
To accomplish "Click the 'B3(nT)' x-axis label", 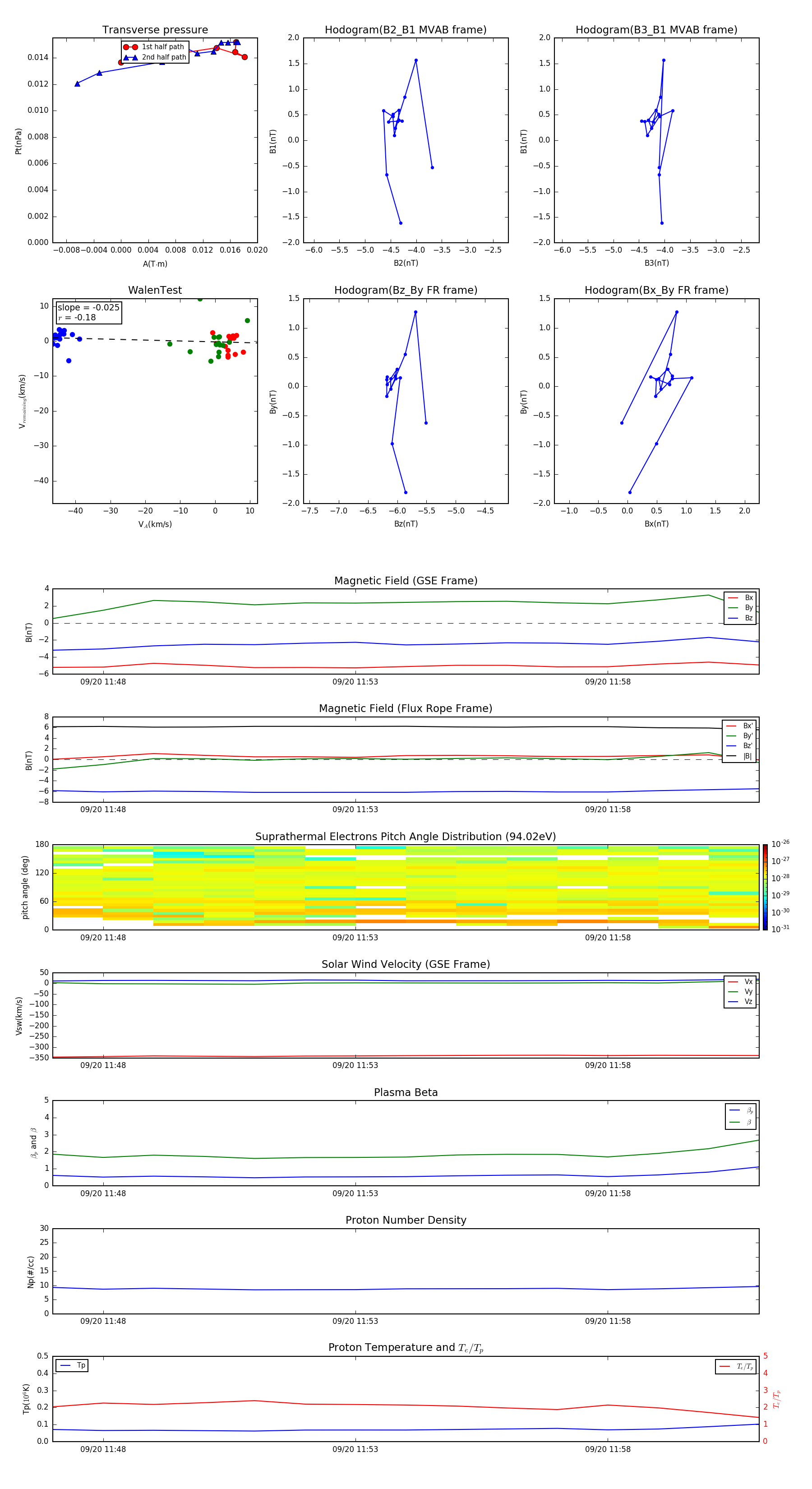I will [656, 264].
